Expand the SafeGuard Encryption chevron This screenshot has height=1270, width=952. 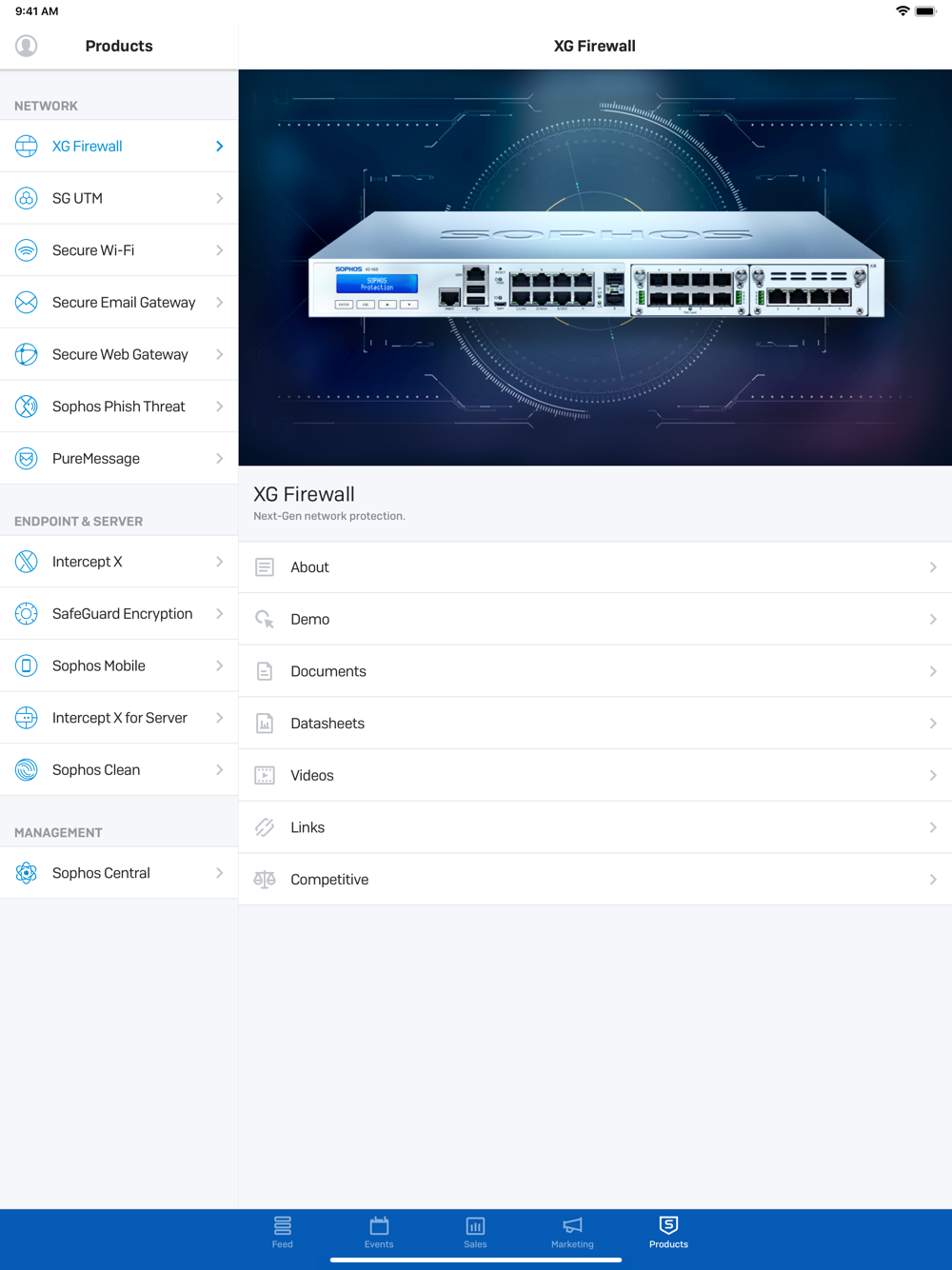point(220,614)
